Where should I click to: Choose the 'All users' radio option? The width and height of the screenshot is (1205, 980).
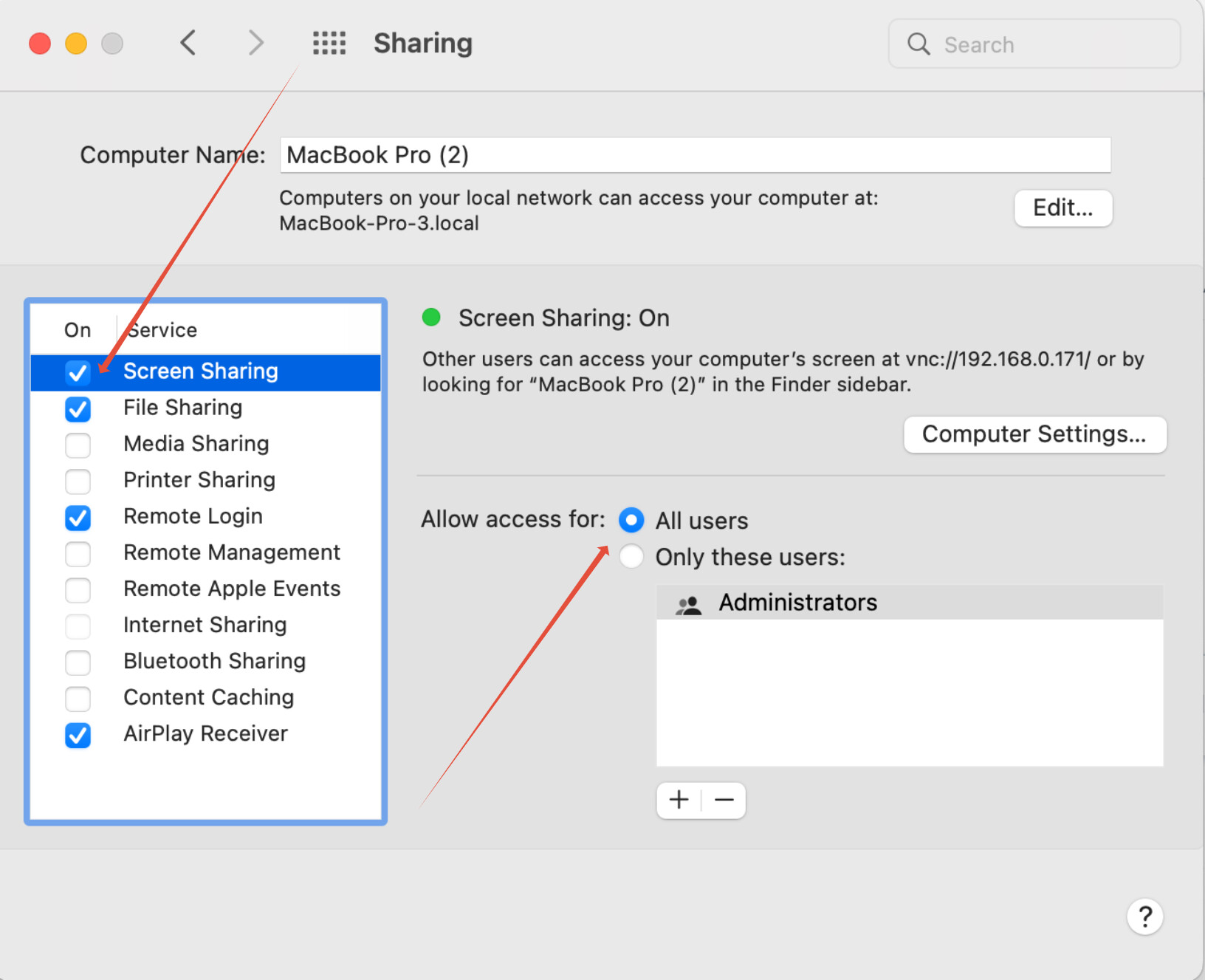pyautogui.click(x=631, y=520)
